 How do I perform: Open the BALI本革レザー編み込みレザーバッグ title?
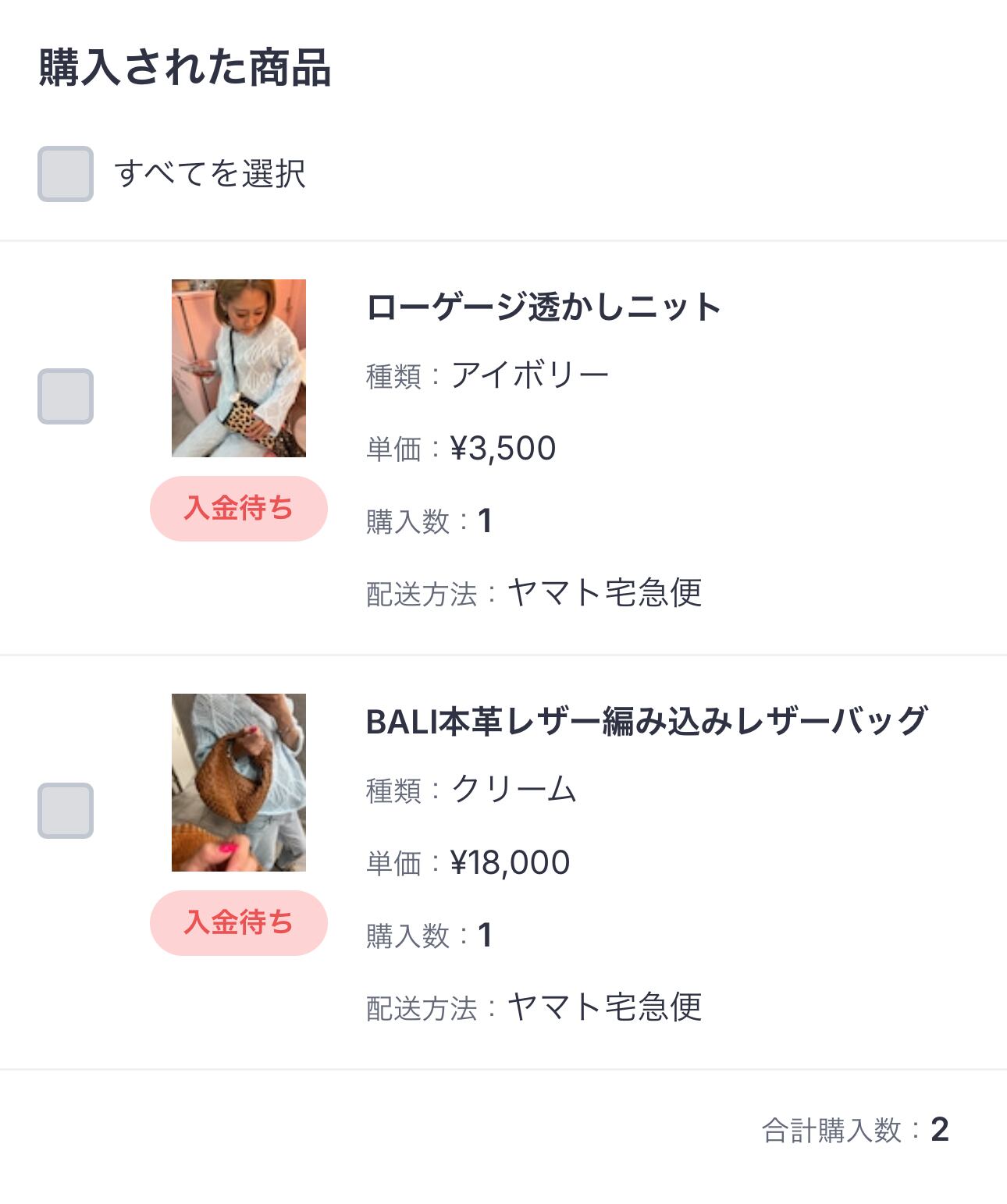(x=646, y=722)
